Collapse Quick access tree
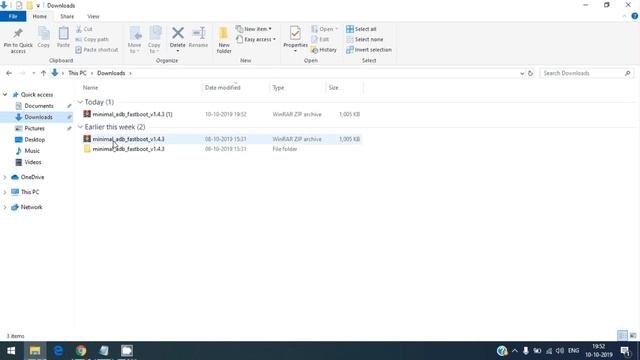This screenshot has height=360, width=640. [5, 95]
